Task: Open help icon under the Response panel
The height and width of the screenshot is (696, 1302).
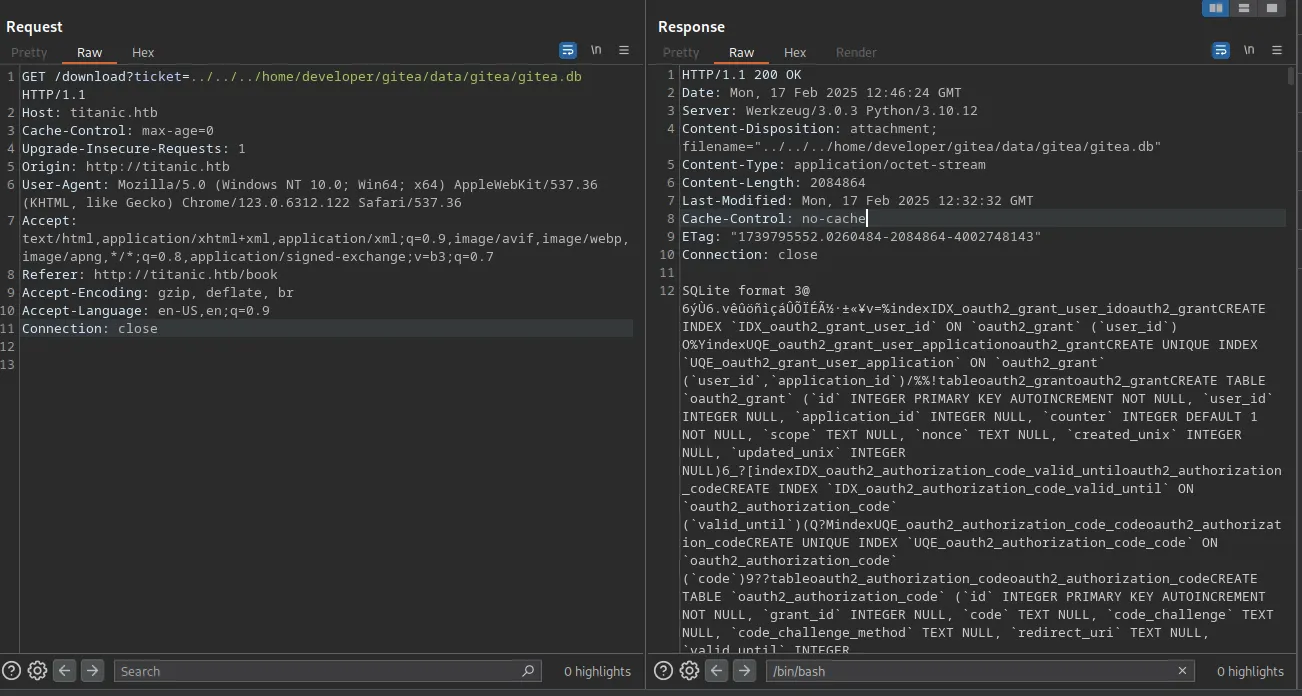Action: click(663, 671)
